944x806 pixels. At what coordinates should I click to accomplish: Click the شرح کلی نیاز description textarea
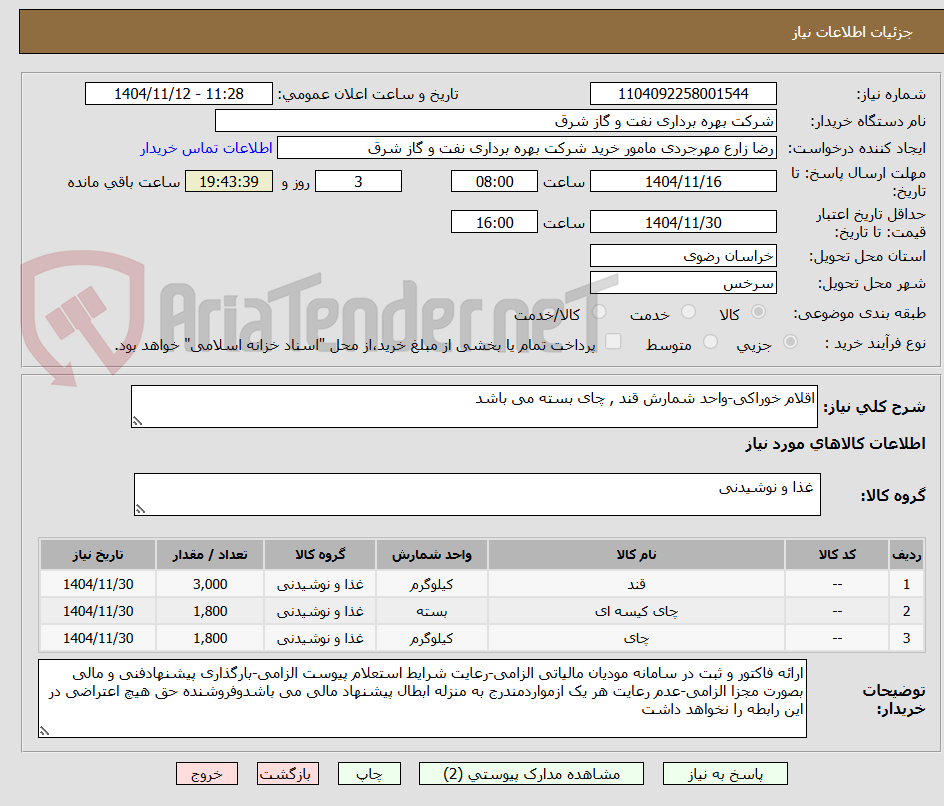474,406
